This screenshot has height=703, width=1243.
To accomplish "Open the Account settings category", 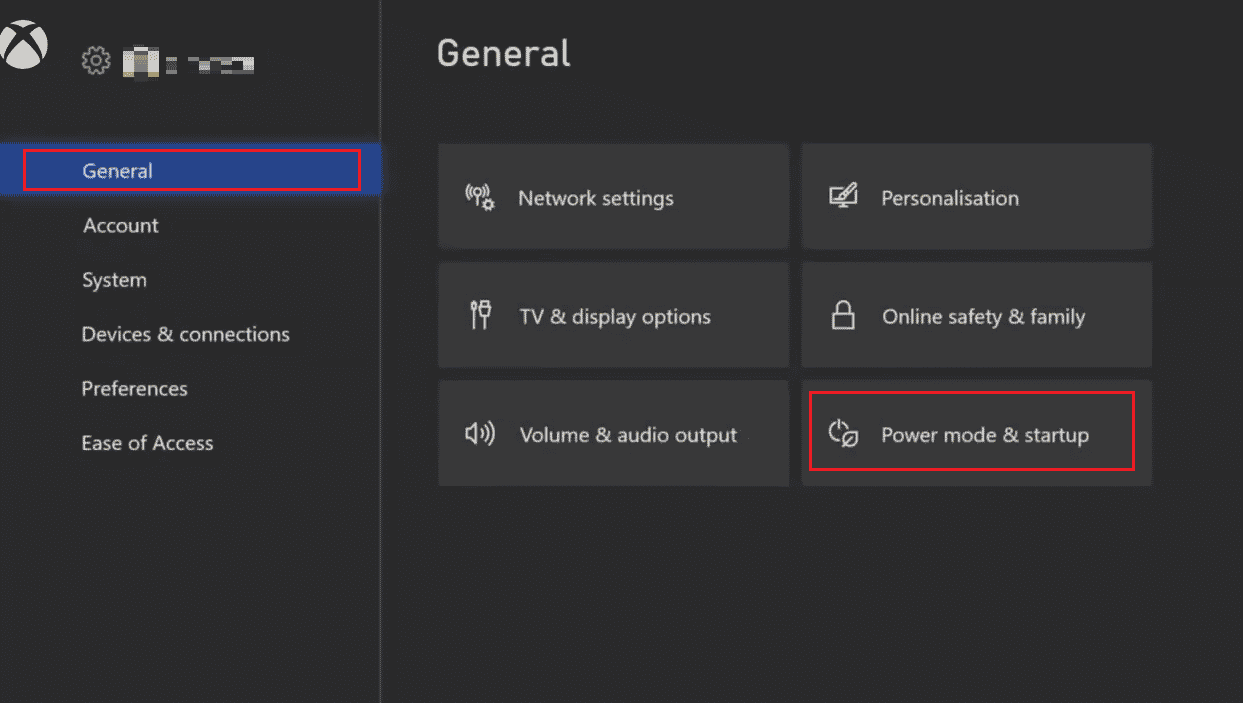I will [121, 226].
